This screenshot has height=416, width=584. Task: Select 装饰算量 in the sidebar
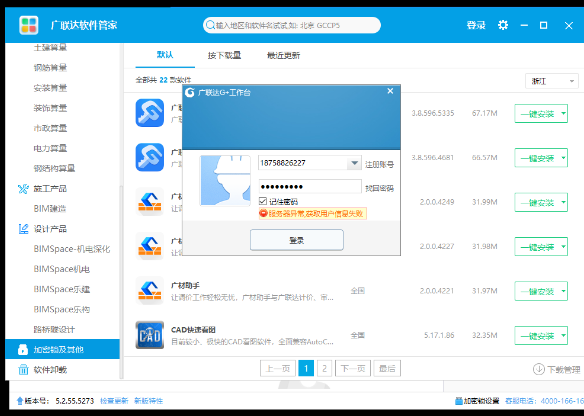50,108
